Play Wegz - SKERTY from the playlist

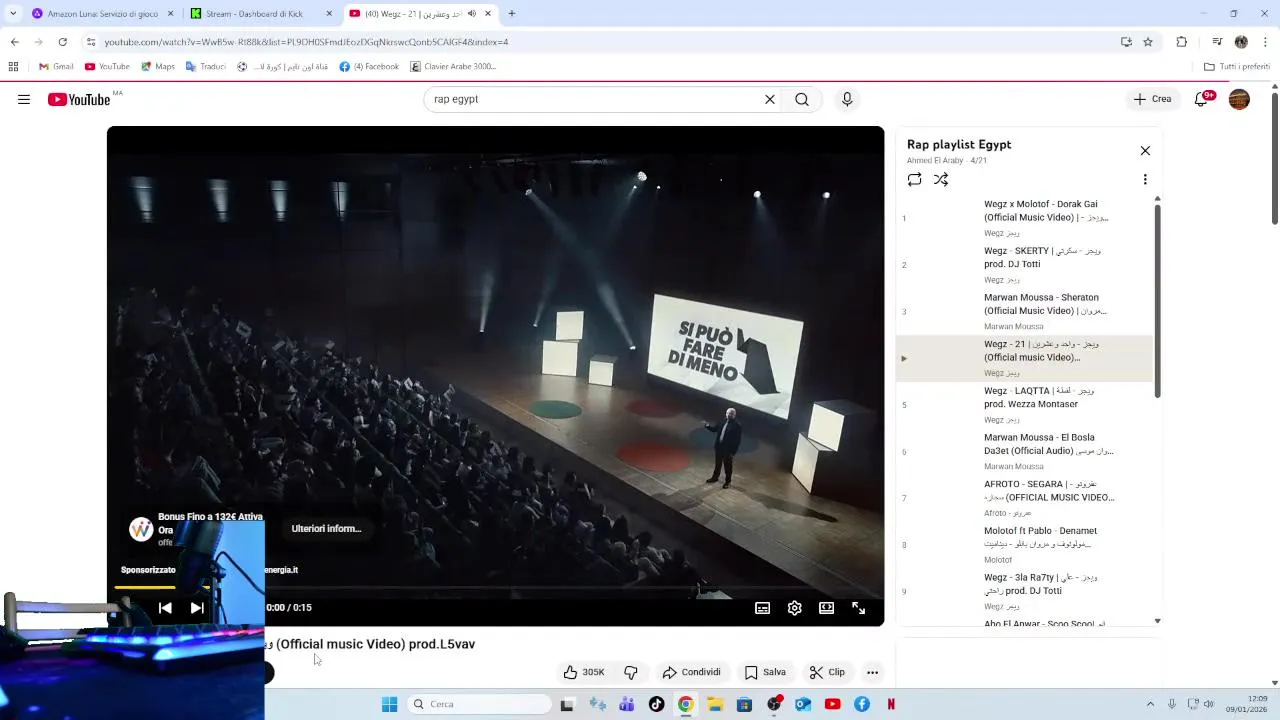coord(1026,265)
